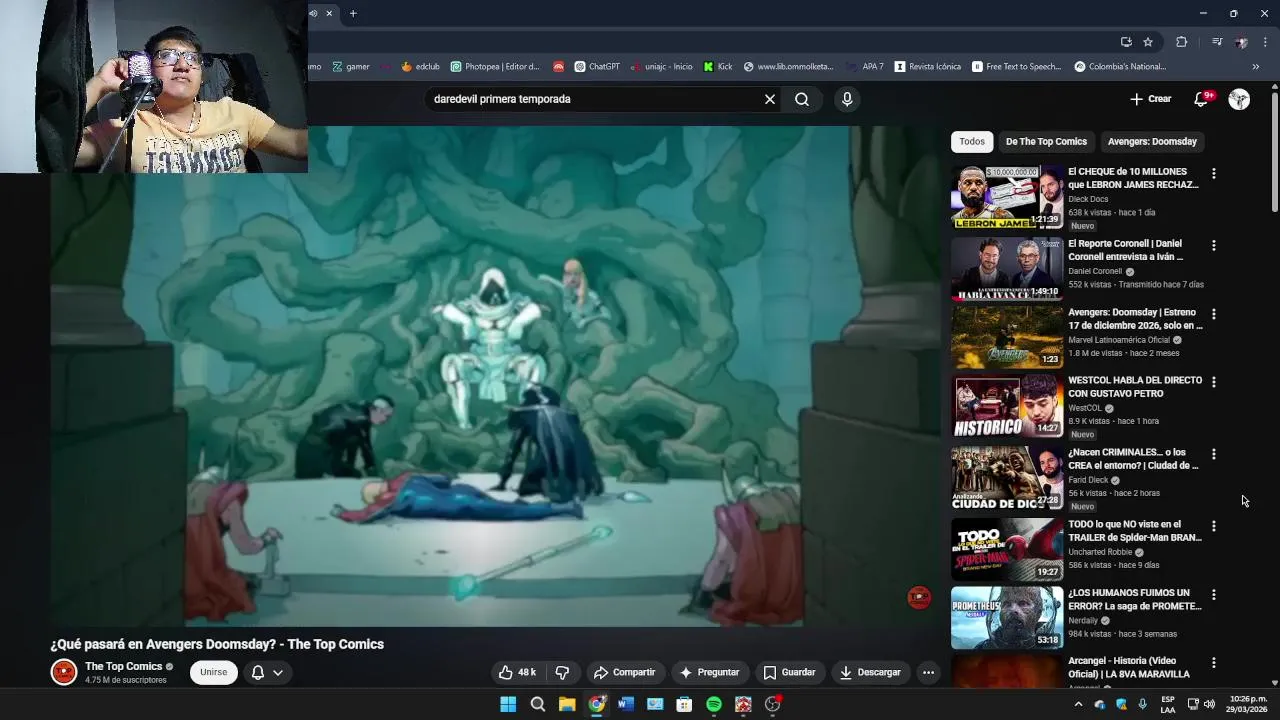Image resolution: width=1280 pixels, height=720 pixels.
Task: Click the taskbar search icon
Action: pyautogui.click(x=538, y=704)
